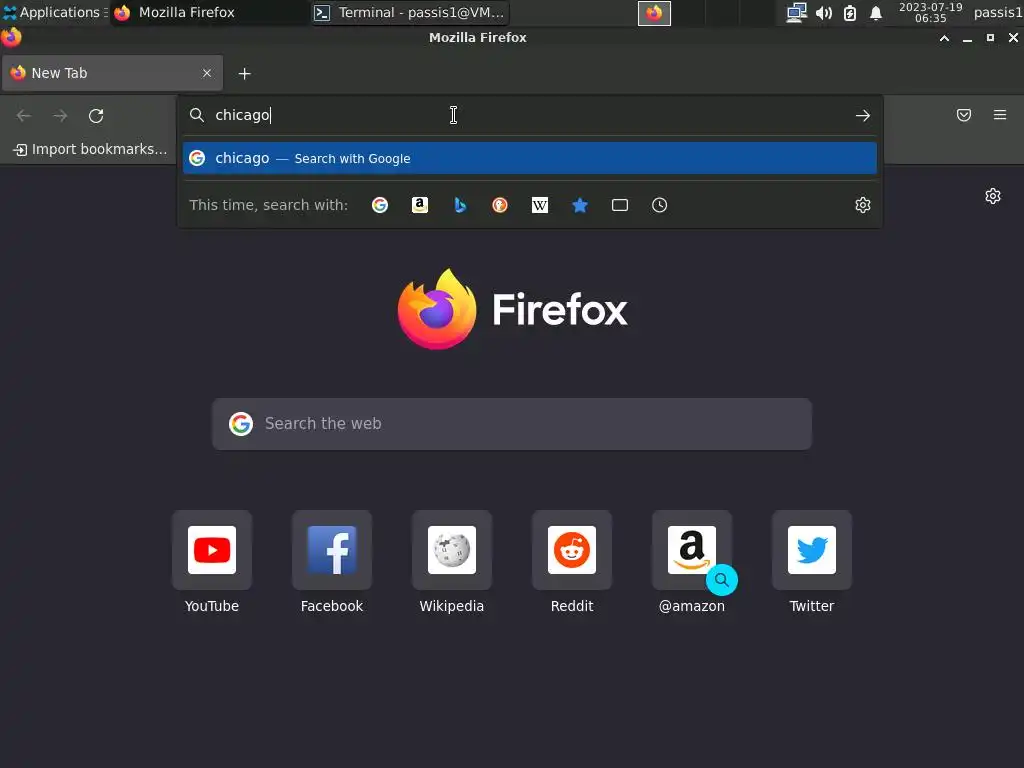Go forward one page
1024x768 pixels.
point(60,116)
